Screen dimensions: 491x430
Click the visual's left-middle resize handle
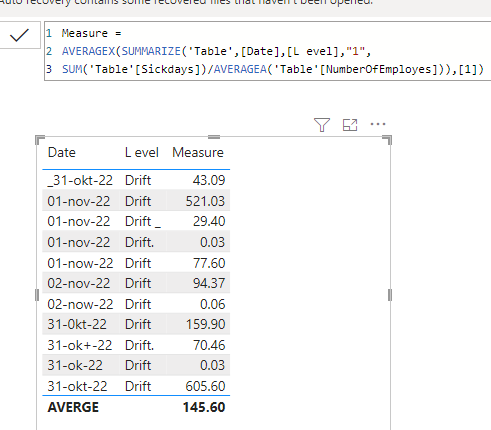click(x=37, y=295)
